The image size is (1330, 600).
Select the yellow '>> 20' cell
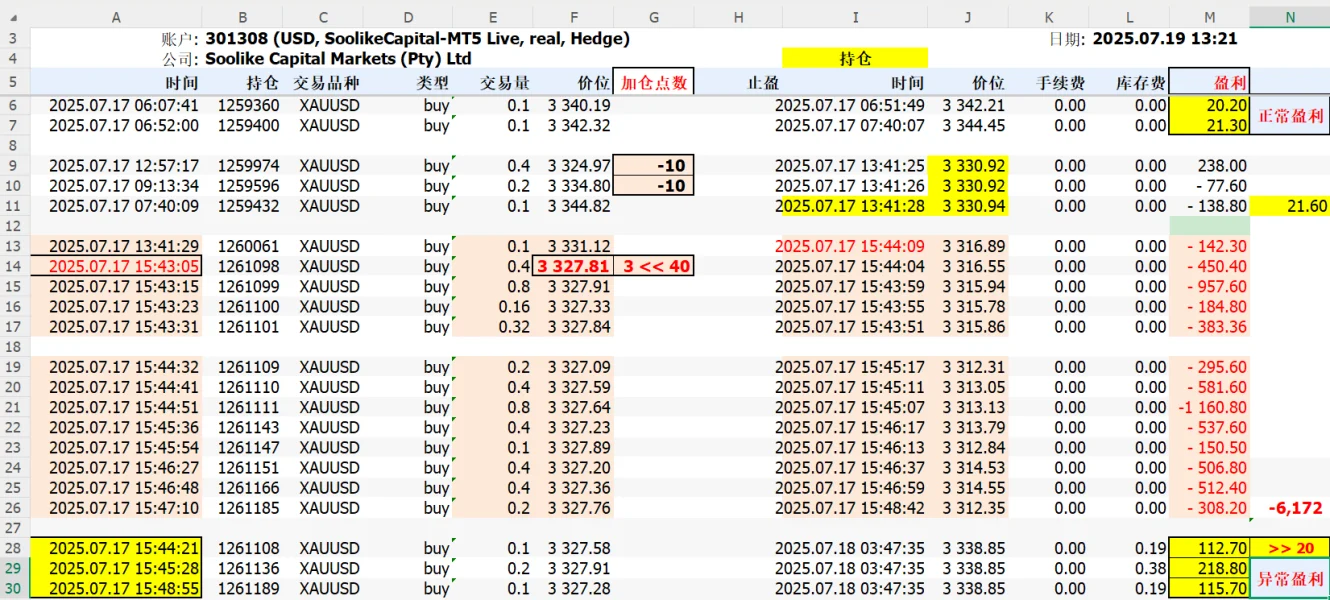(1290, 548)
